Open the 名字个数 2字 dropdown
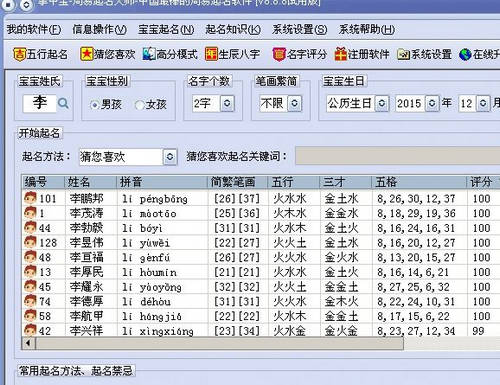This screenshot has height=385, width=500. [x=227, y=103]
